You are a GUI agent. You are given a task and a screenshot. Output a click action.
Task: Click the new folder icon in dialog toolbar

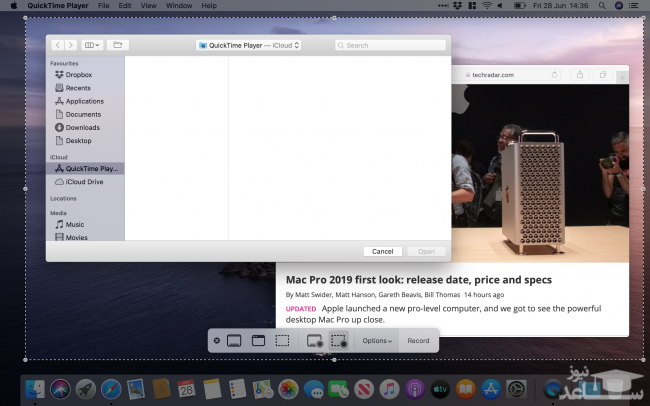click(118, 45)
